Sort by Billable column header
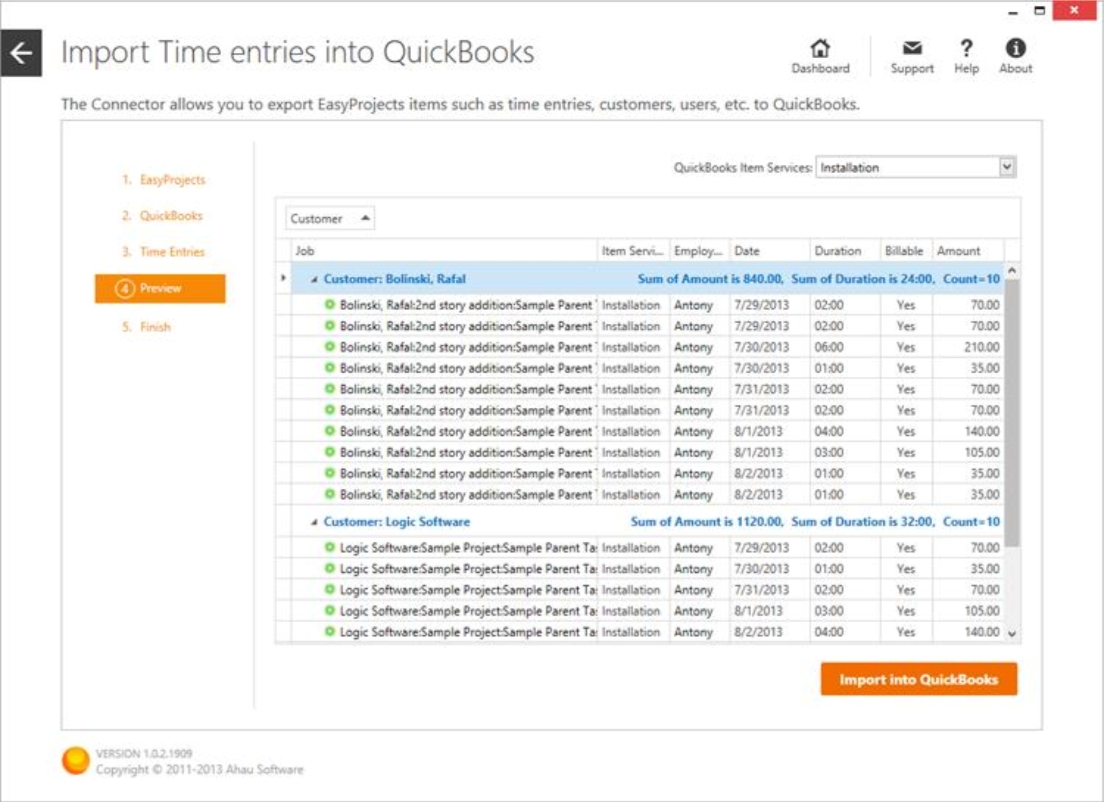The width and height of the screenshot is (1104, 802). point(906,251)
